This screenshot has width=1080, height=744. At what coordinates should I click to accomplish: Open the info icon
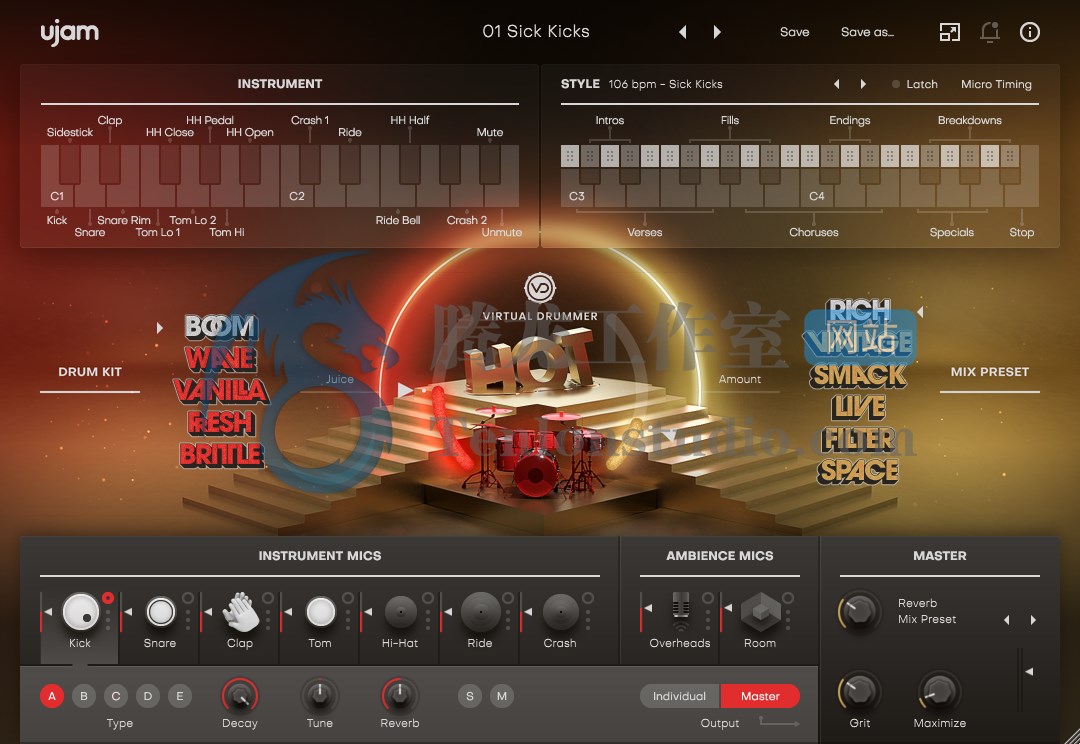(1030, 32)
